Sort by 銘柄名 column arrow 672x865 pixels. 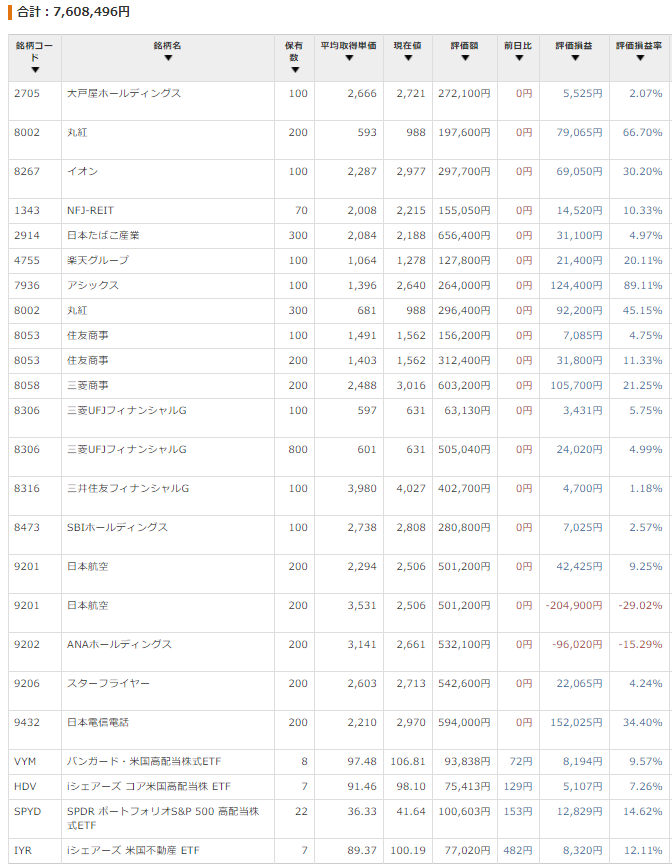coord(168,58)
